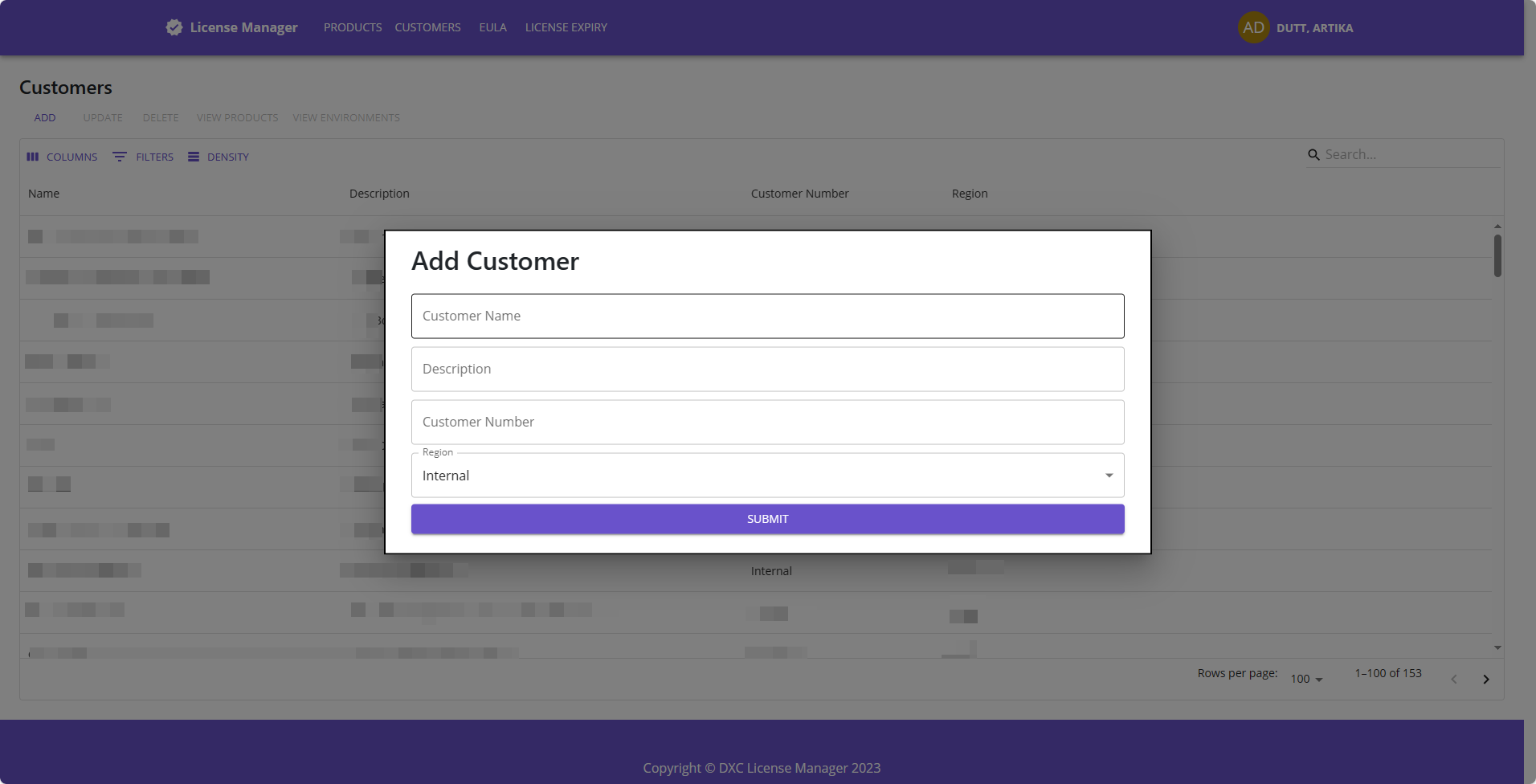The height and width of the screenshot is (784, 1536).
Task: Change table DENSITY setting
Action: pos(219,157)
